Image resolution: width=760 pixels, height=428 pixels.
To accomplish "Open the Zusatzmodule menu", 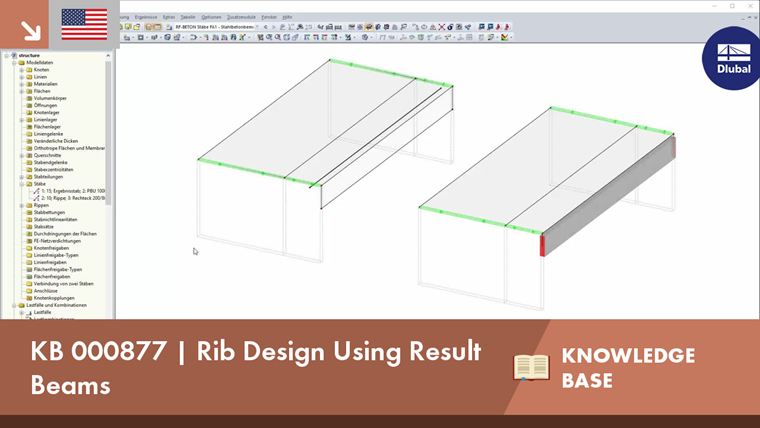I will [x=241, y=17].
